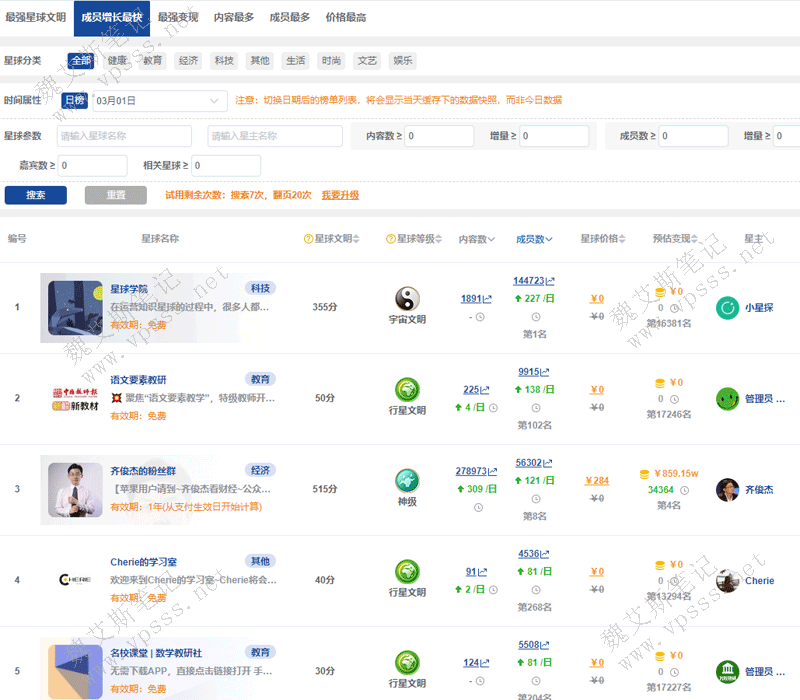The width and height of the screenshot is (800, 700).
Task: Open the 价格最高 tab
Action: click(345, 17)
